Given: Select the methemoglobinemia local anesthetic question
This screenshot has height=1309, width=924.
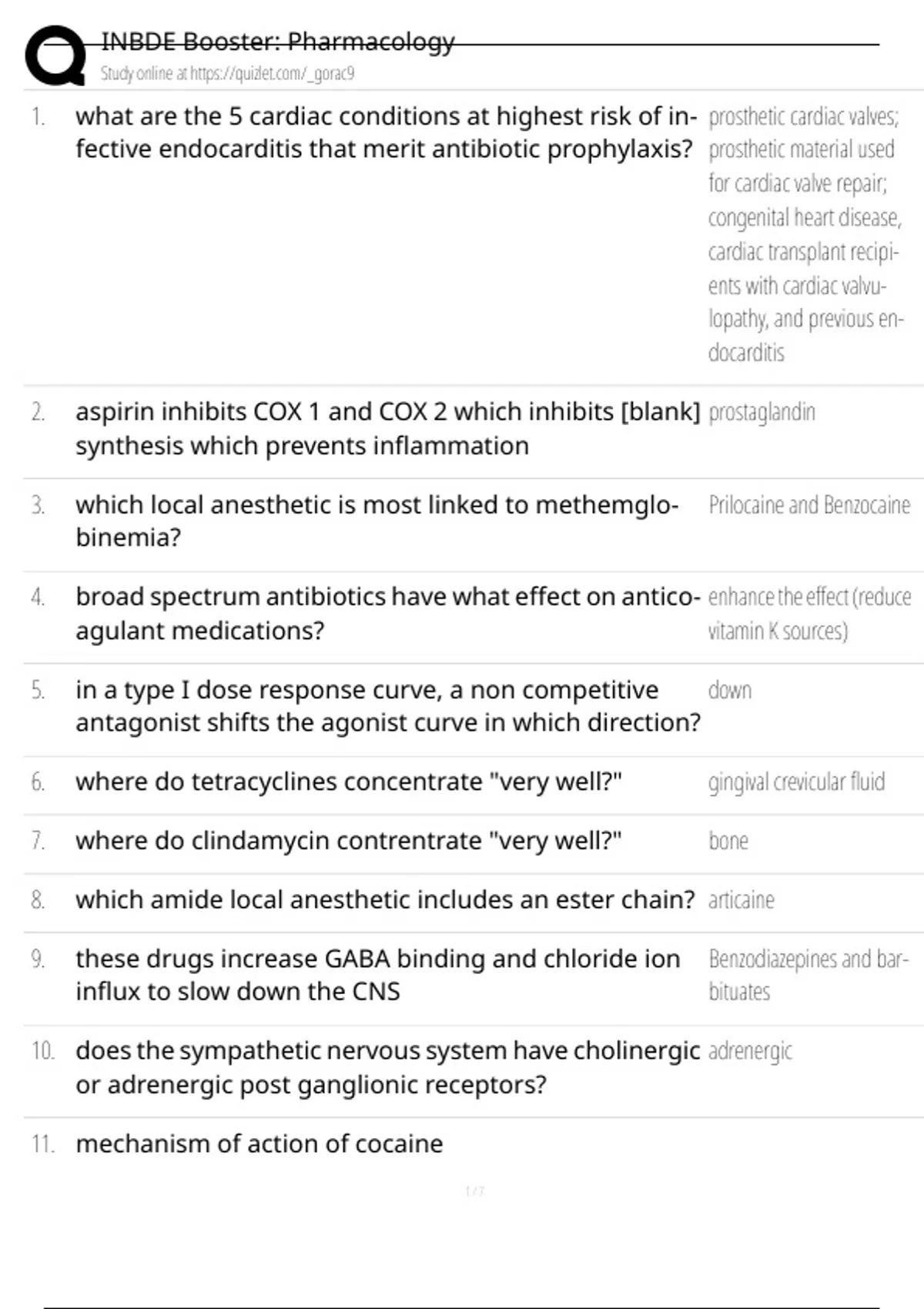Looking at the screenshot, I should tap(377, 521).
